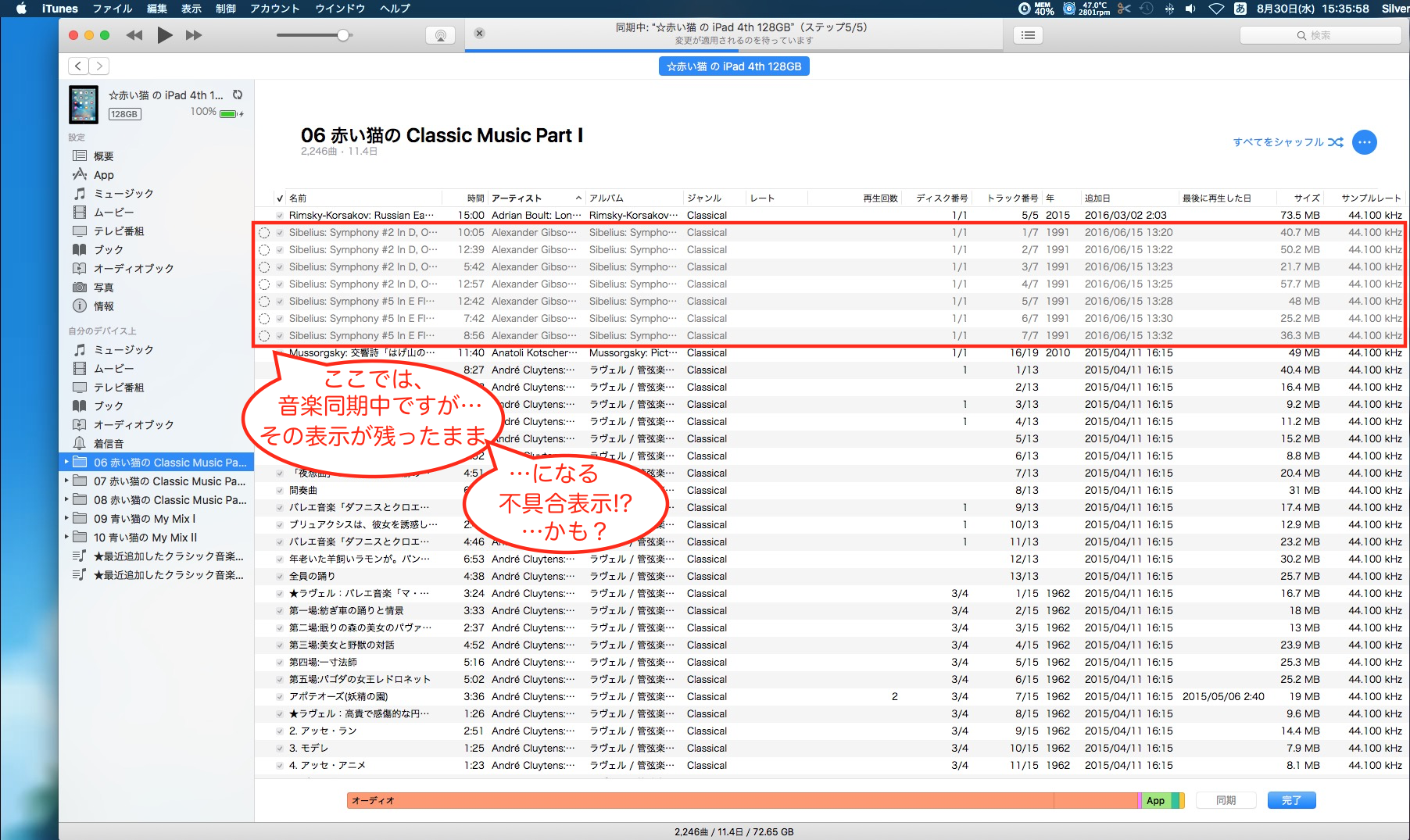Expand the 07 赤い猫の Classic Music folder
Viewport: 1410px width, 840px height.
pos(66,481)
